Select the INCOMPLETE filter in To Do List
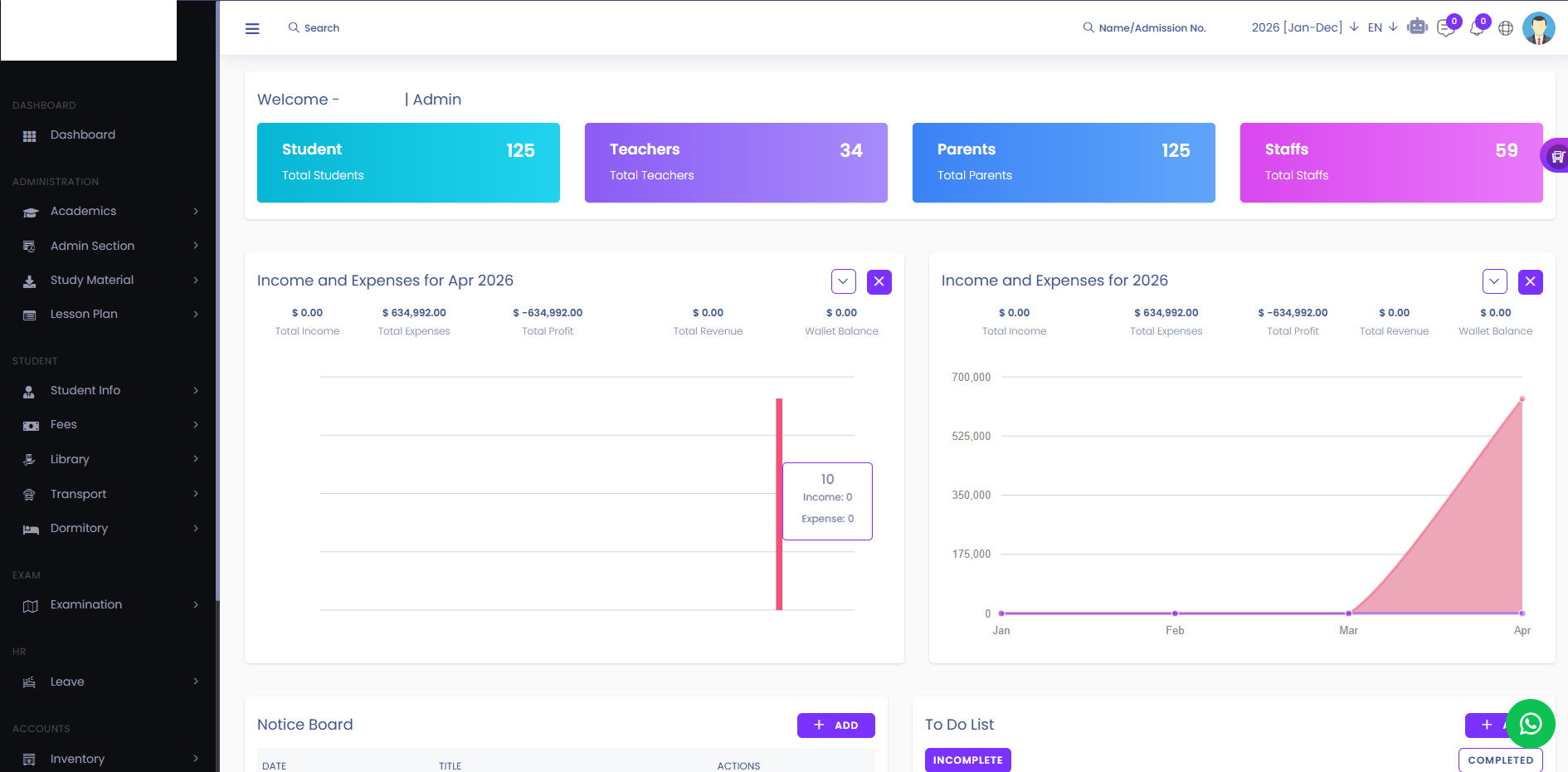This screenshot has height=772, width=1568. click(967, 760)
